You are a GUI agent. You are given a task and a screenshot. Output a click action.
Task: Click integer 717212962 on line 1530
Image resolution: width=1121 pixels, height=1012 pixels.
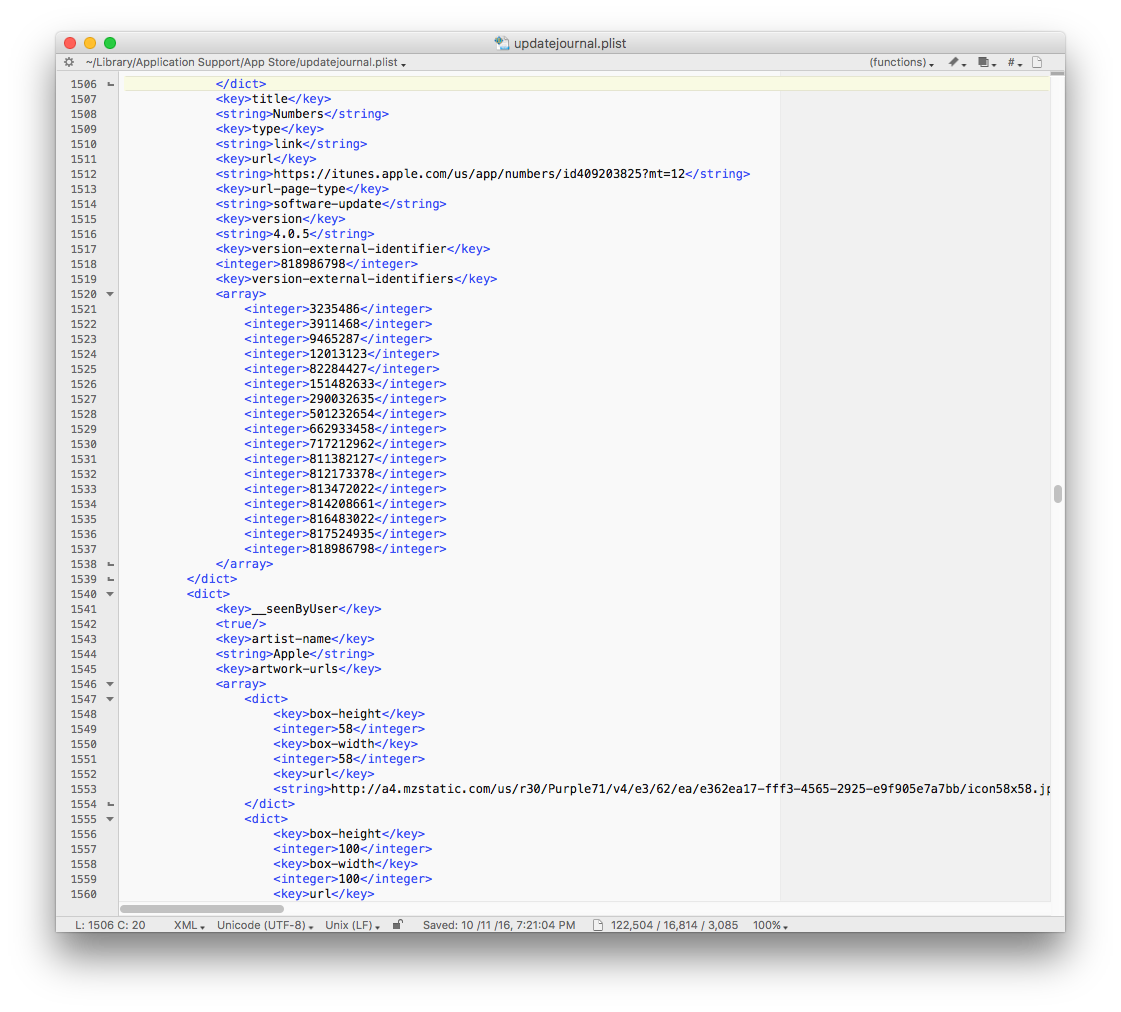click(x=342, y=444)
